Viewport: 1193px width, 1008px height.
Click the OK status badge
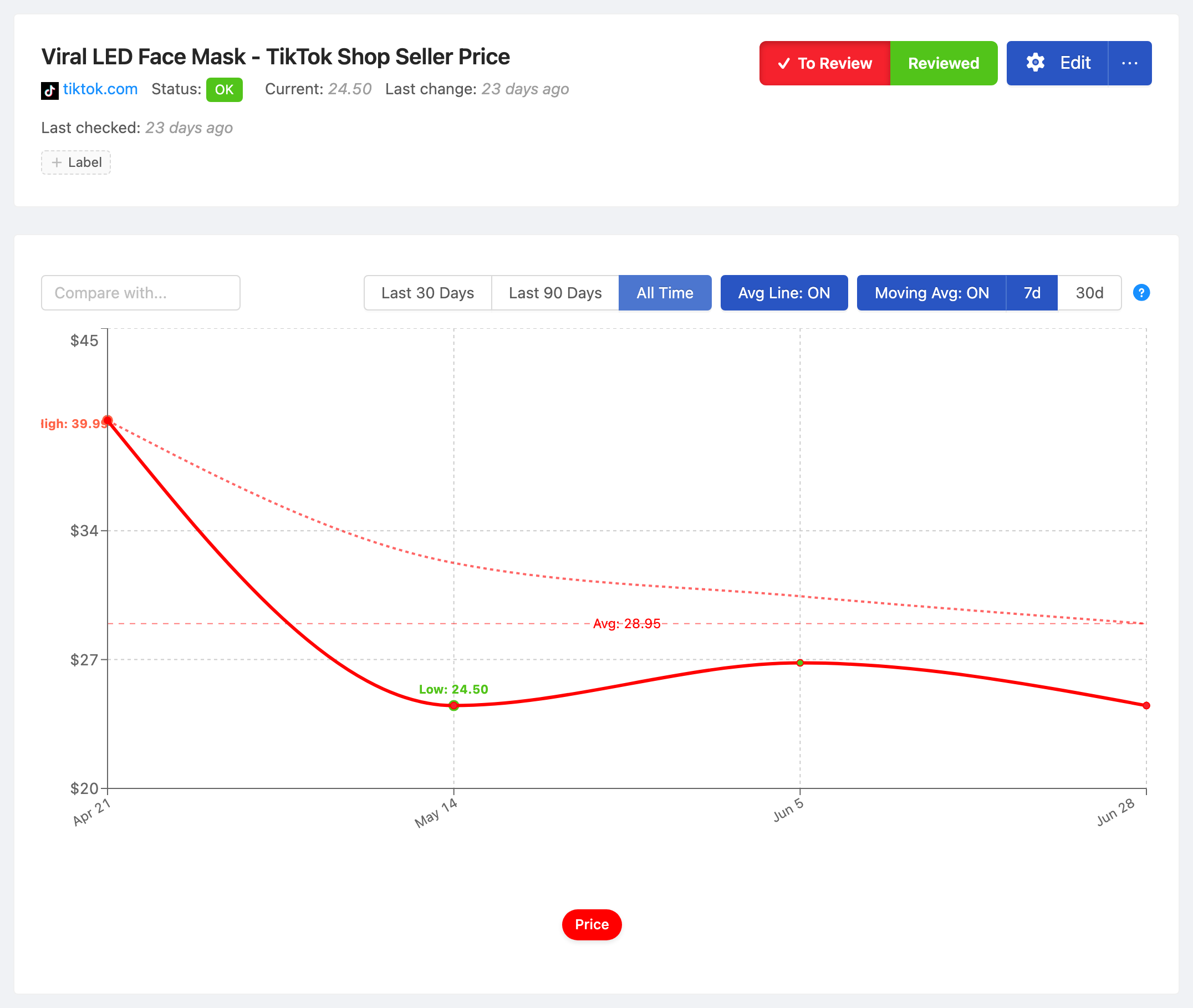224,90
